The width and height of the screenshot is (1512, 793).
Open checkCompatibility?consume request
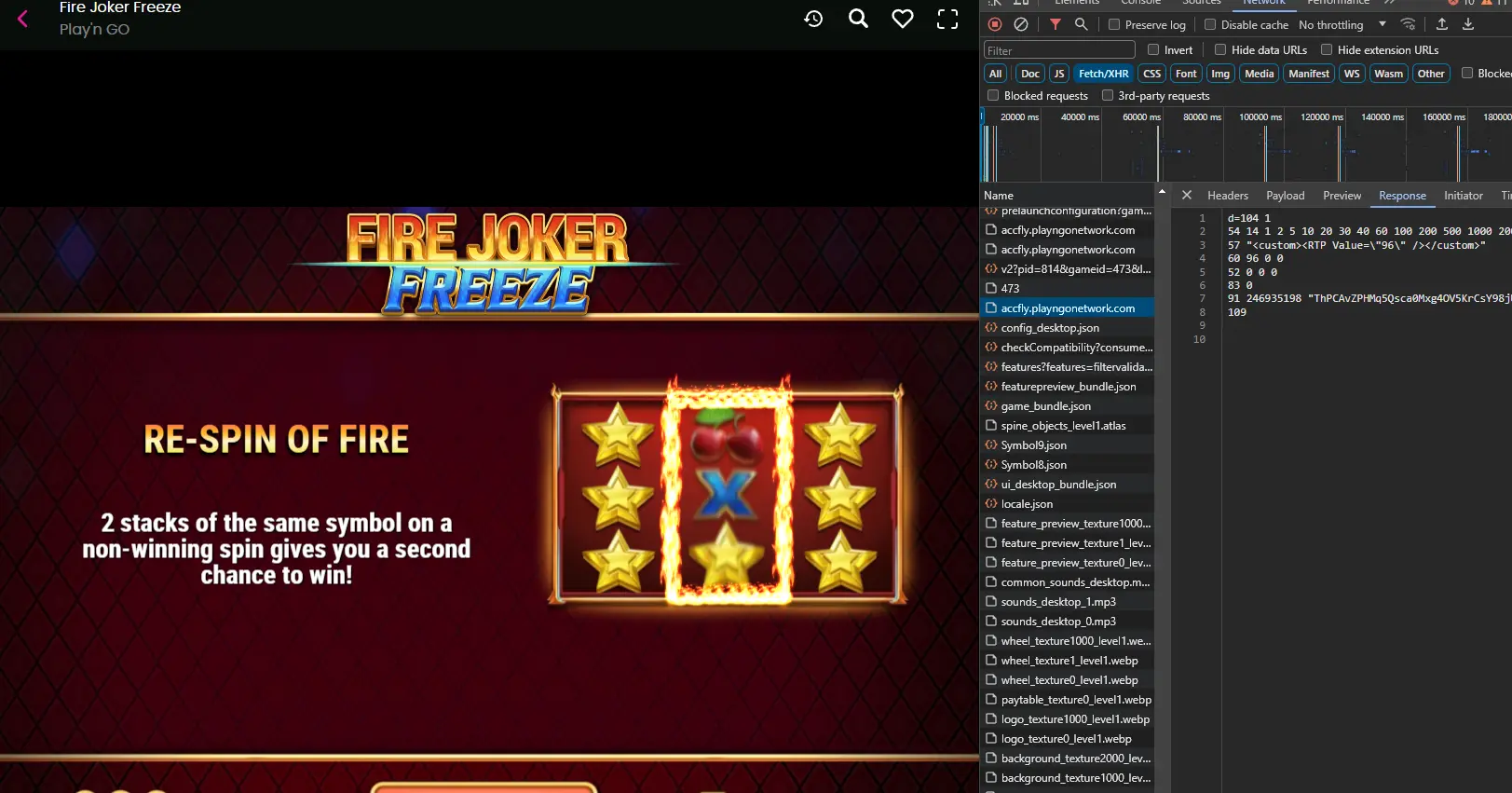[1069, 348]
